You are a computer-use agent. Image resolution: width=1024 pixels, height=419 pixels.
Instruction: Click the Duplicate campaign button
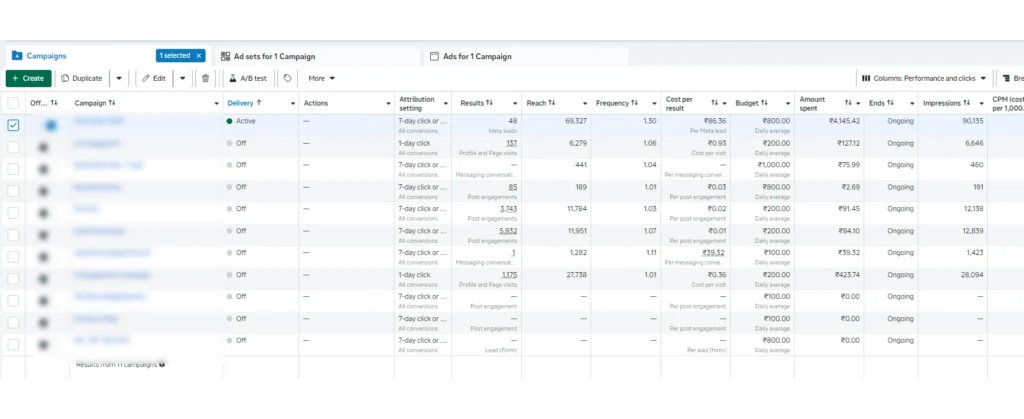(x=81, y=78)
